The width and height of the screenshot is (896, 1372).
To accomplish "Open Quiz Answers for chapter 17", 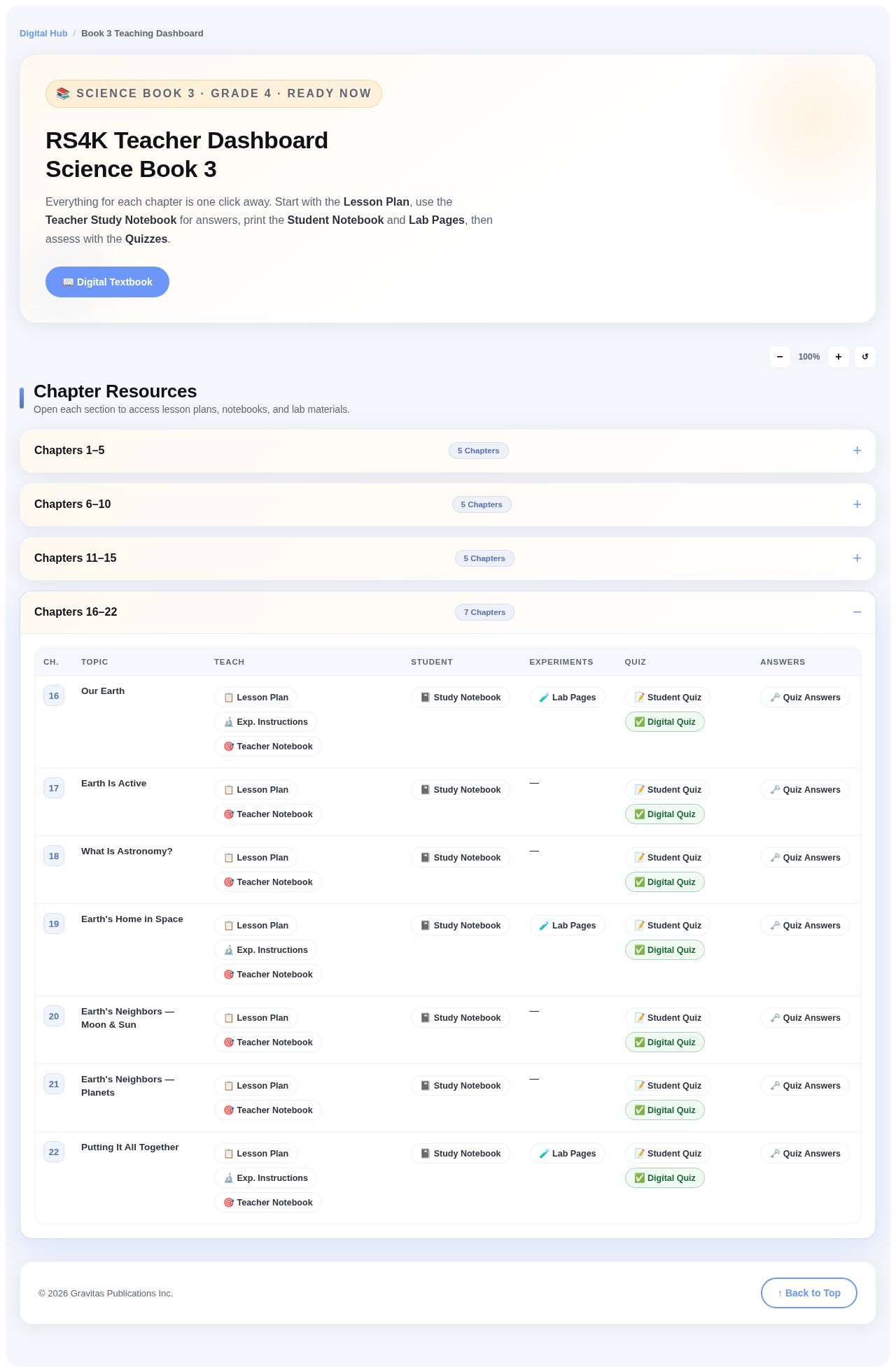I will click(805, 790).
